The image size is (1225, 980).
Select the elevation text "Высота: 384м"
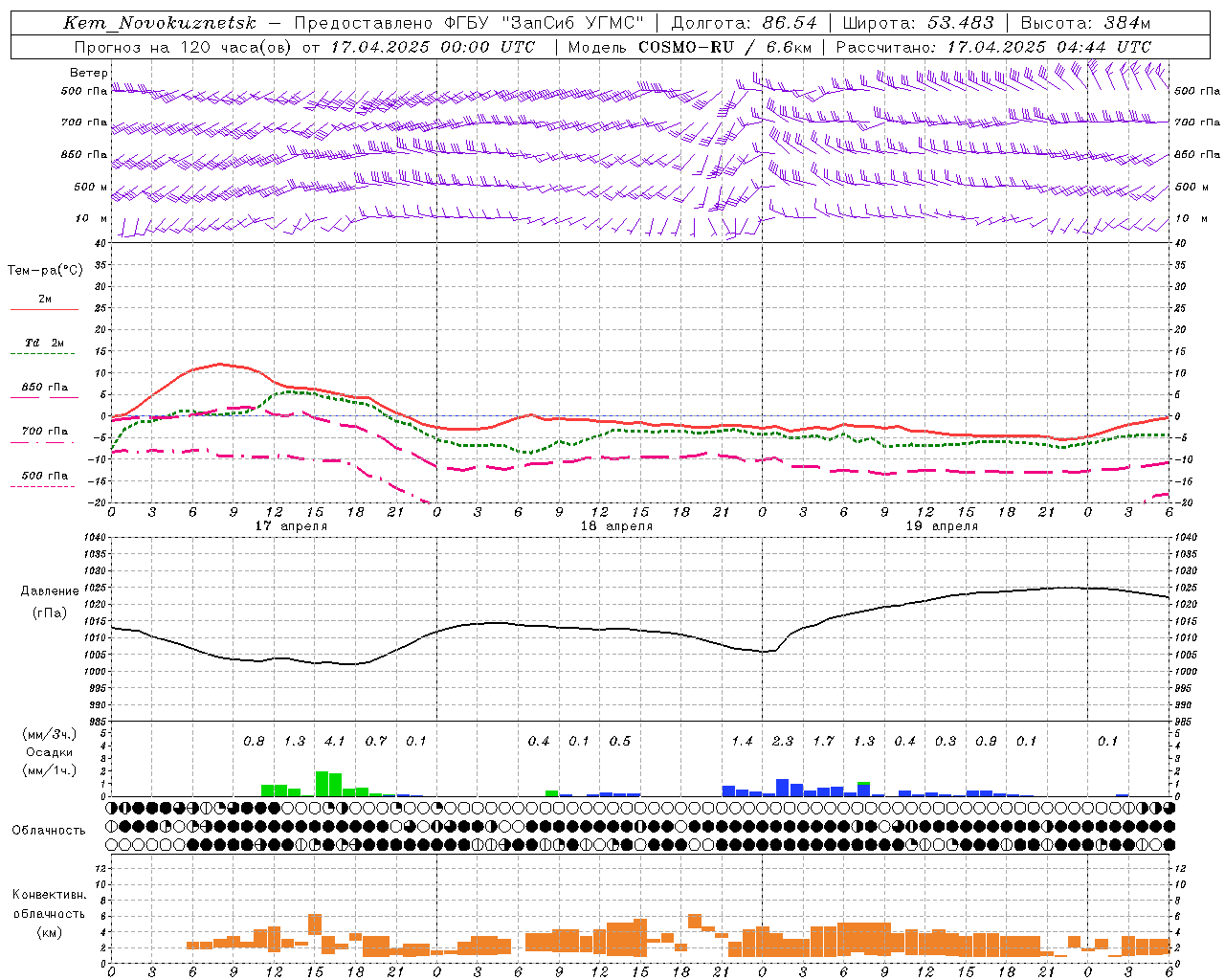click(x=1085, y=23)
